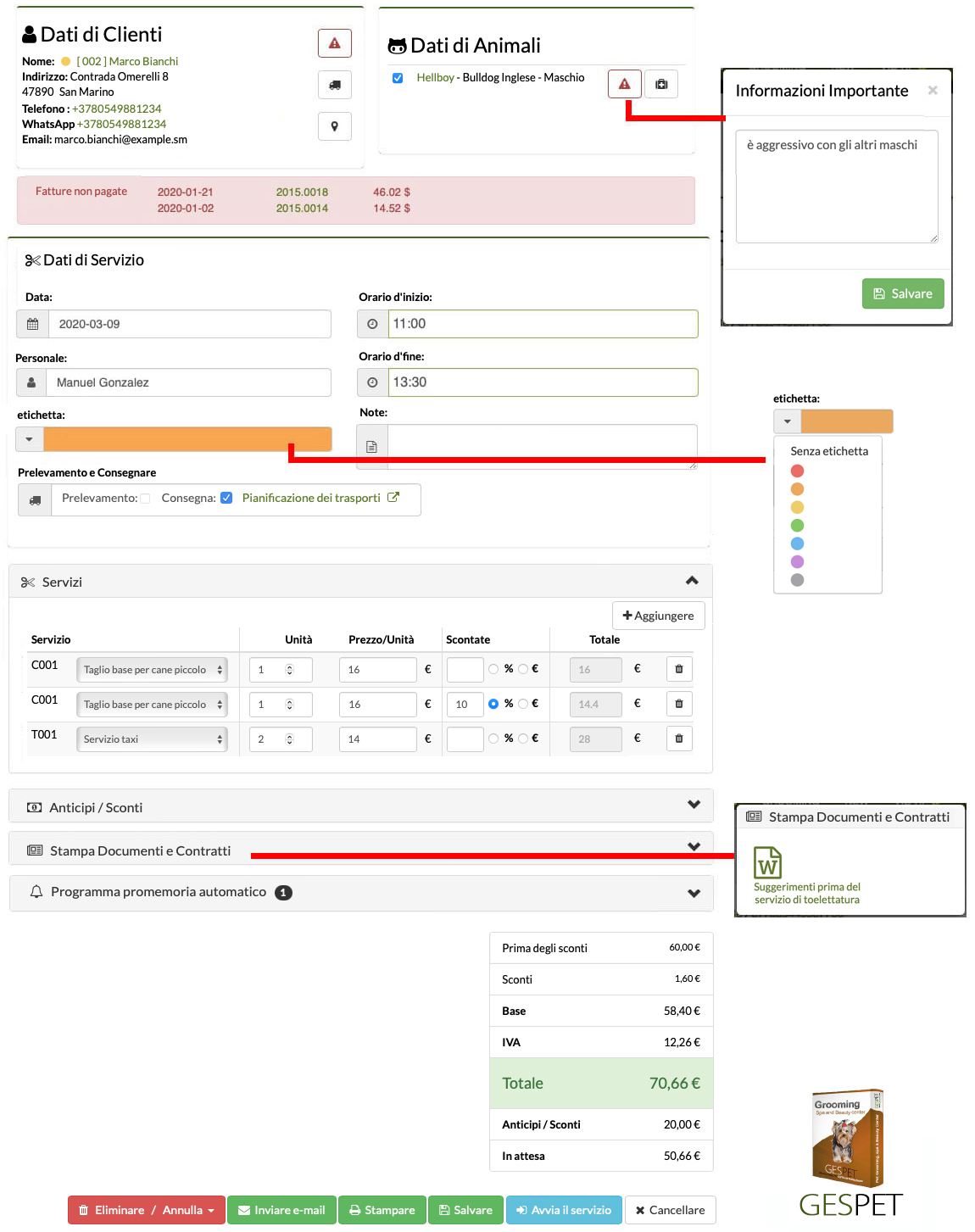Open Hellboy's medical kit icon
The width and height of the screenshot is (975, 1232).
pyautogui.click(x=661, y=84)
